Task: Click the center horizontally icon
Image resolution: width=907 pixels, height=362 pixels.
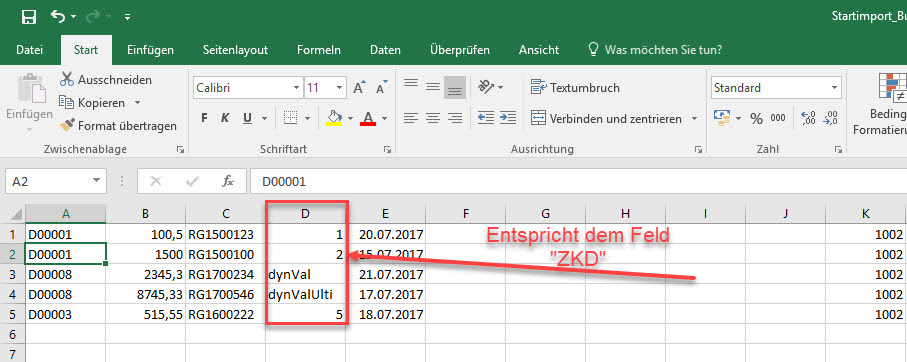Action: 433,119
